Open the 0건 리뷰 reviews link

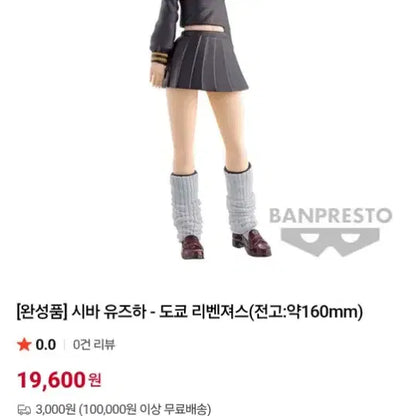pyautogui.click(x=94, y=344)
